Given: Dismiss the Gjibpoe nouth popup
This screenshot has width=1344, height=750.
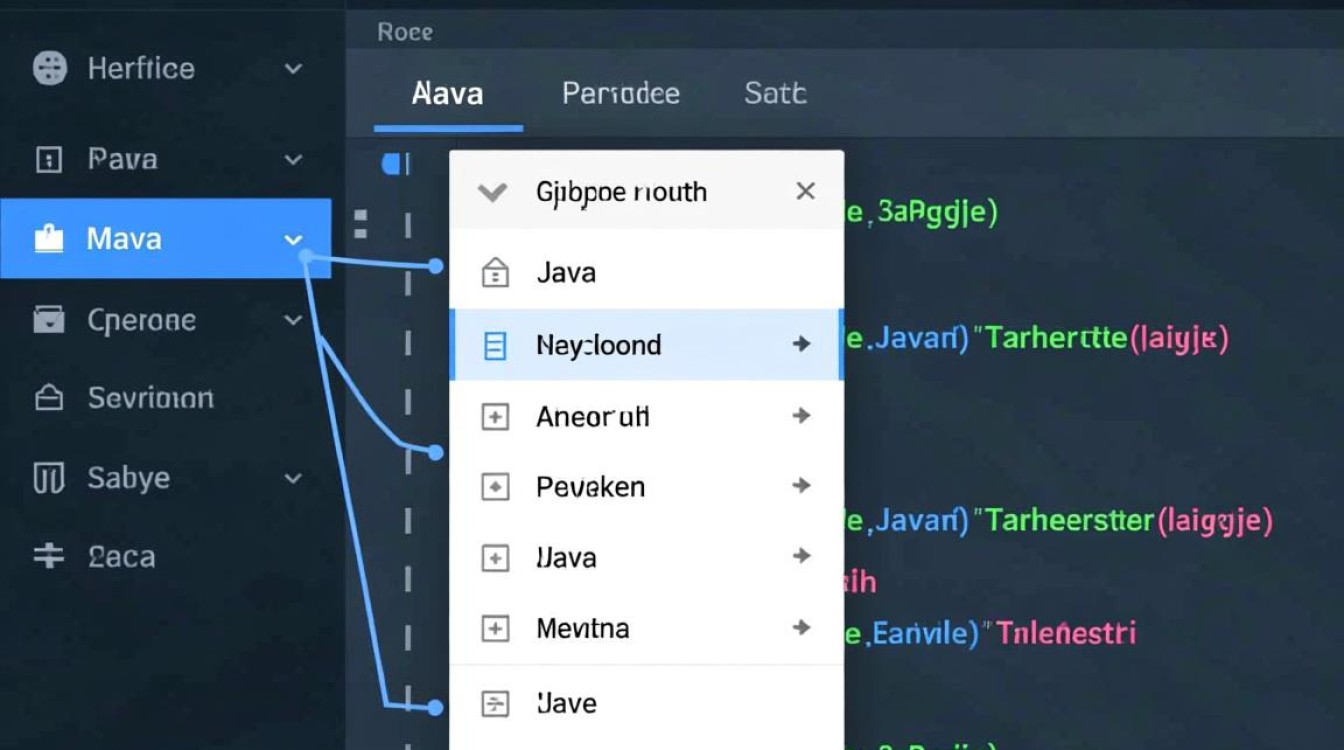Looking at the screenshot, I should (x=805, y=190).
